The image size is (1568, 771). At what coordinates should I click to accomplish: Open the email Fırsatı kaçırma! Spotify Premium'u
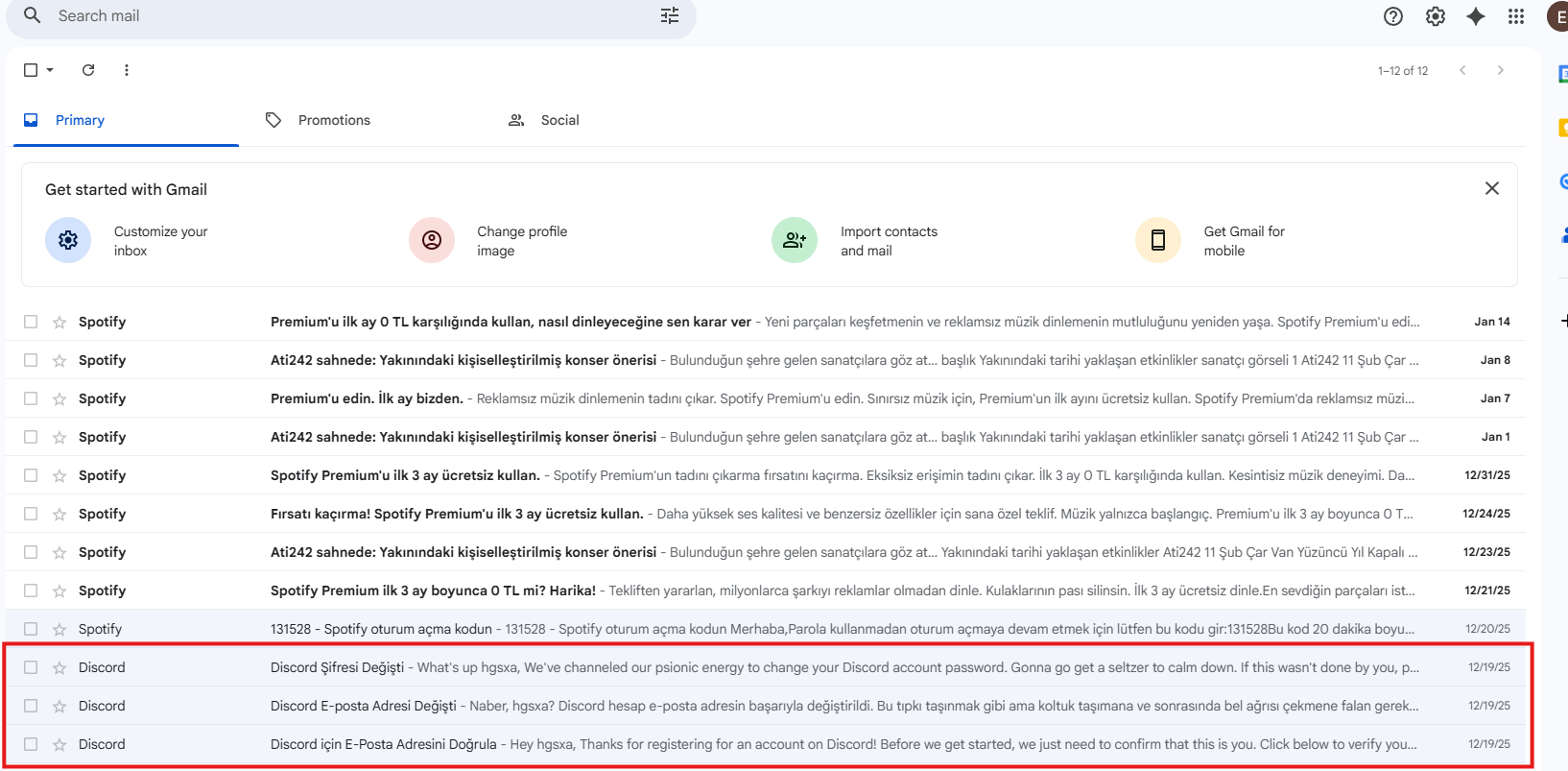pyautogui.click(x=766, y=514)
